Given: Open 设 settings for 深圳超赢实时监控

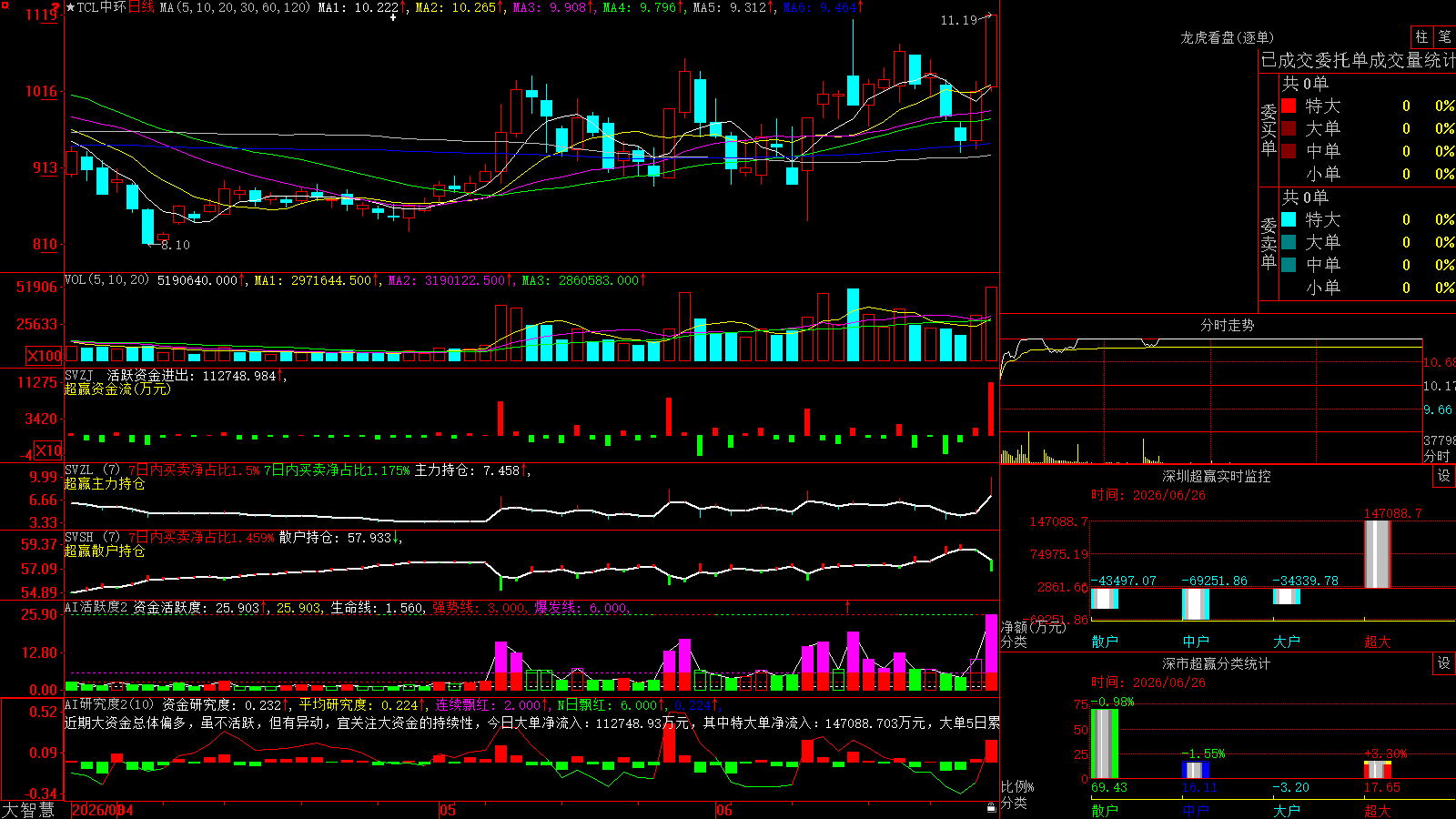Looking at the screenshot, I should pos(1444,476).
